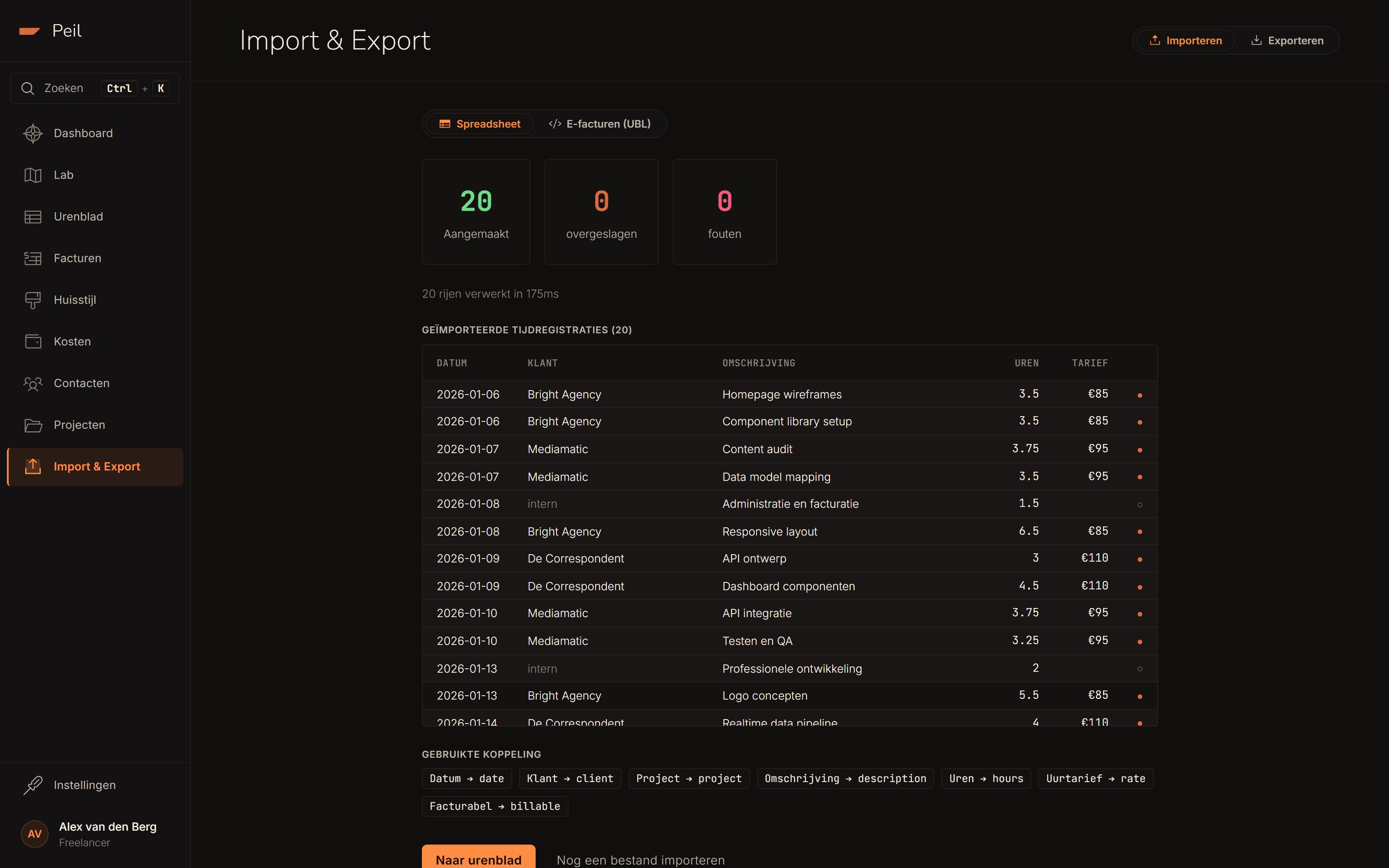The height and width of the screenshot is (868, 1389).
Task: Click the Projecten folder icon
Action: pyautogui.click(x=33, y=425)
